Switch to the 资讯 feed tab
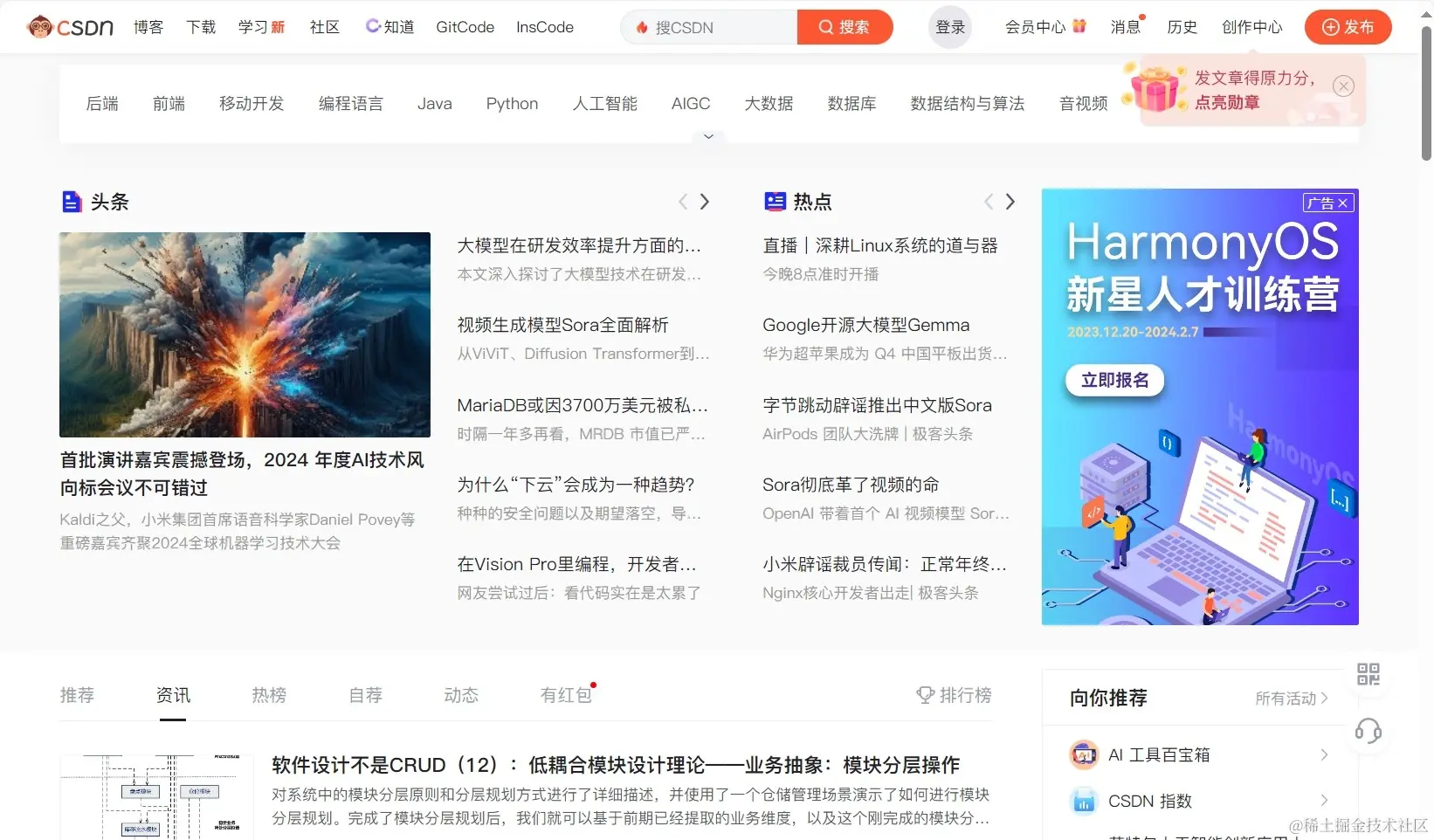This screenshot has height=840, width=1434. tap(173, 695)
